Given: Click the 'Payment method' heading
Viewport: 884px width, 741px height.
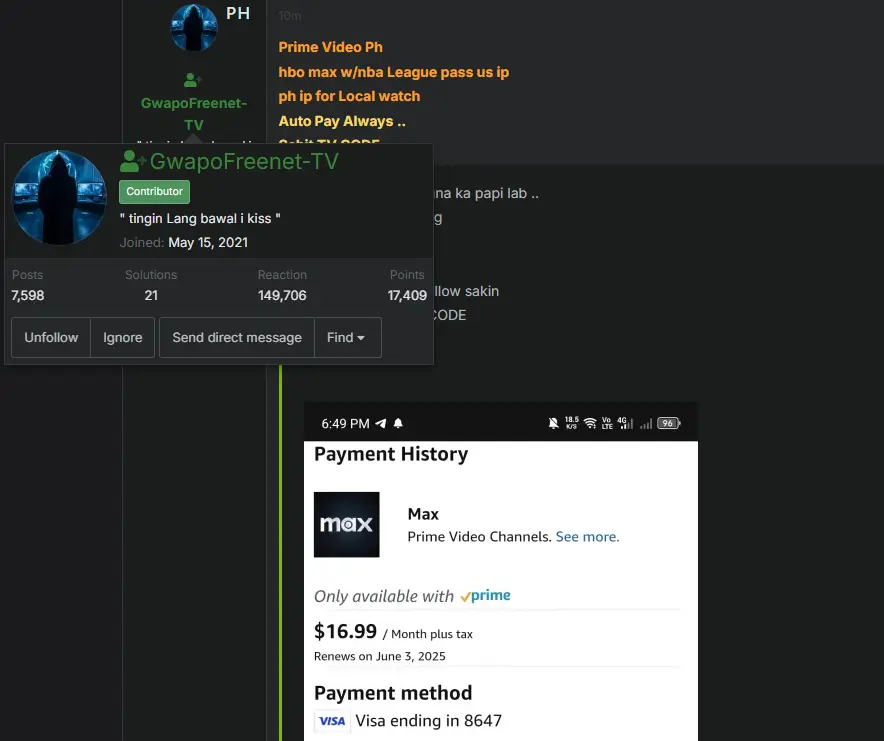Looking at the screenshot, I should [393, 693].
